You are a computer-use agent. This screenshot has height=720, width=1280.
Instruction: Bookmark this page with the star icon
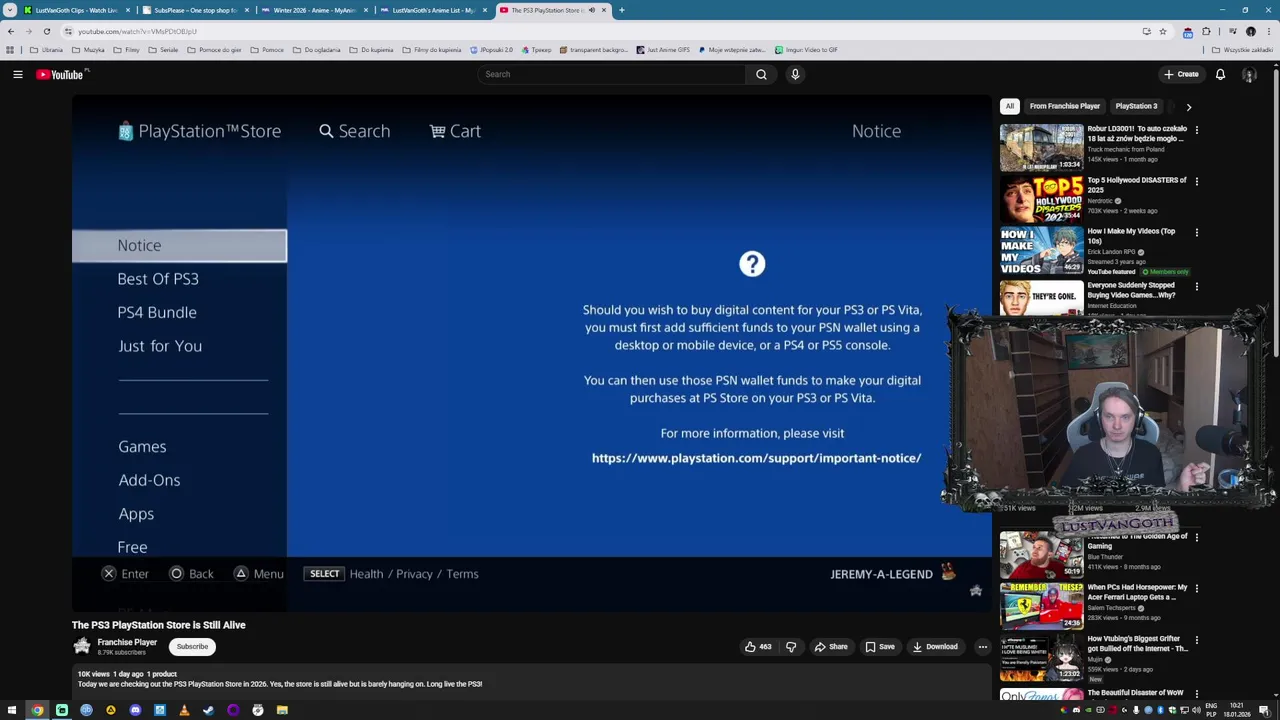1162,31
